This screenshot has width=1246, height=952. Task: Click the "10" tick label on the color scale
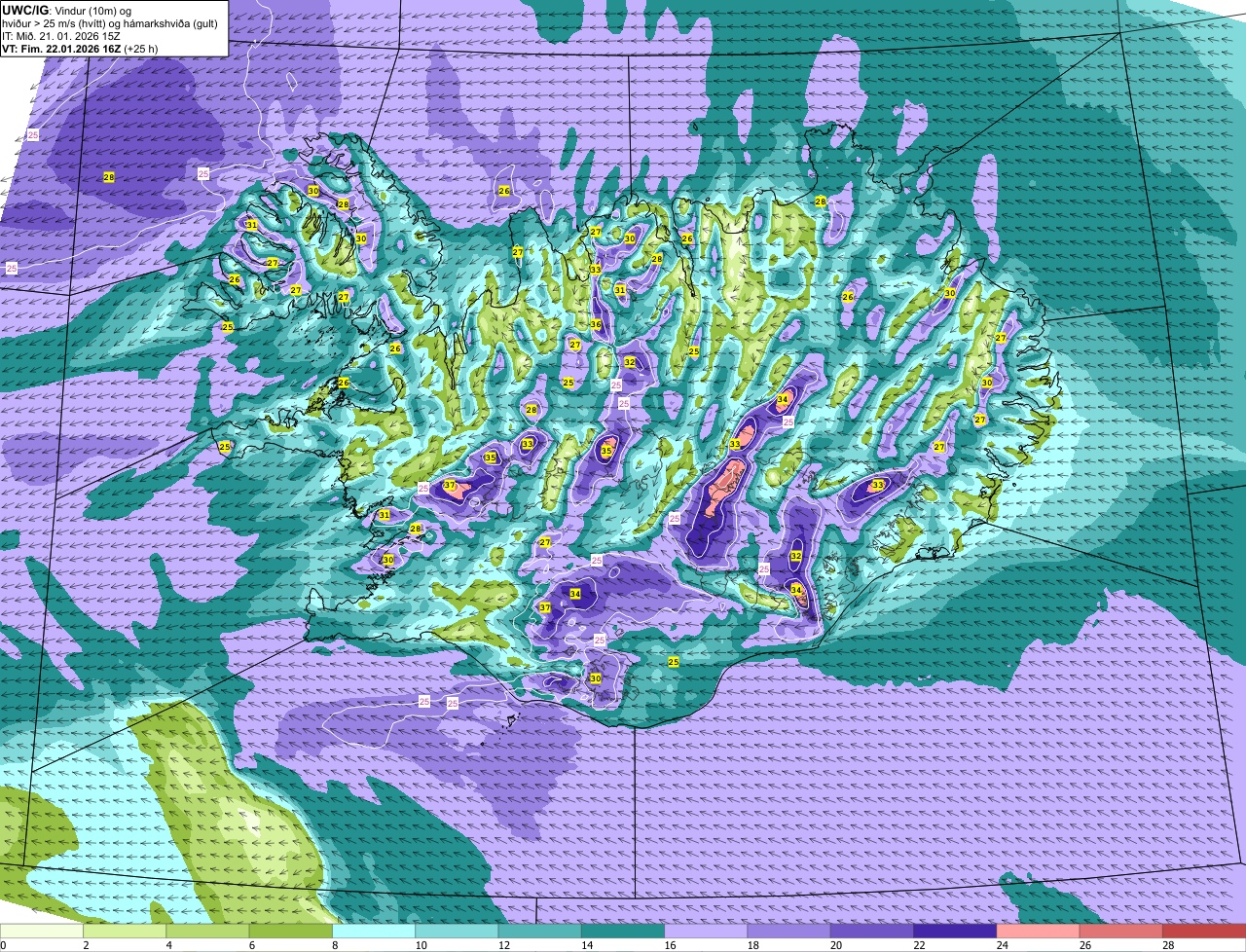420,945
